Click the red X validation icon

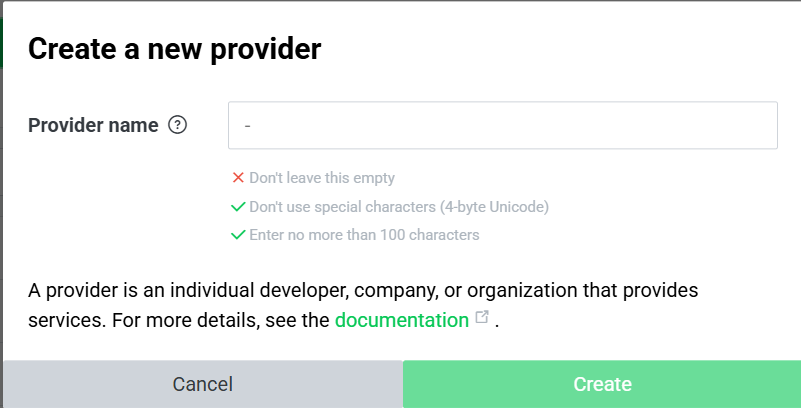click(x=238, y=178)
